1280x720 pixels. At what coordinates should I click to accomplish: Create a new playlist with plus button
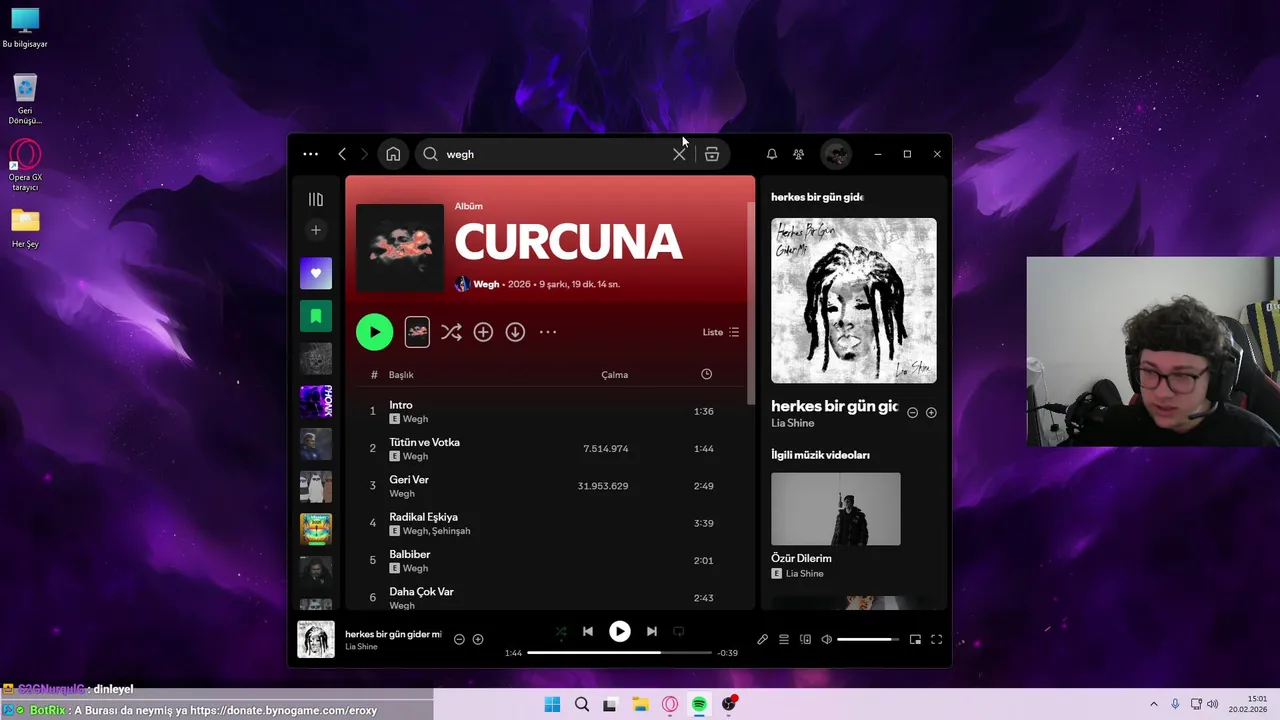point(316,230)
